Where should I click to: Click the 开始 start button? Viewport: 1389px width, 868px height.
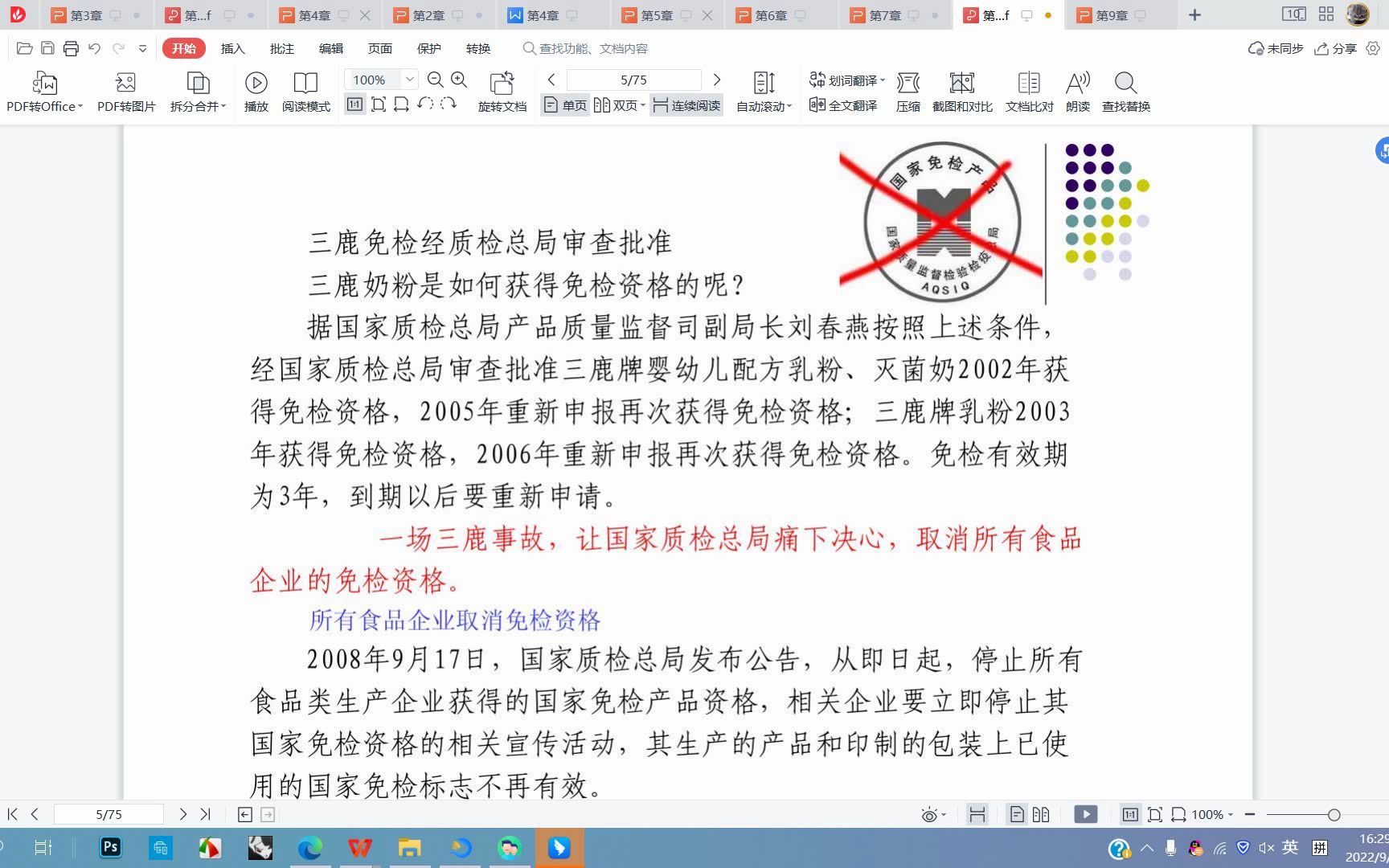(183, 48)
